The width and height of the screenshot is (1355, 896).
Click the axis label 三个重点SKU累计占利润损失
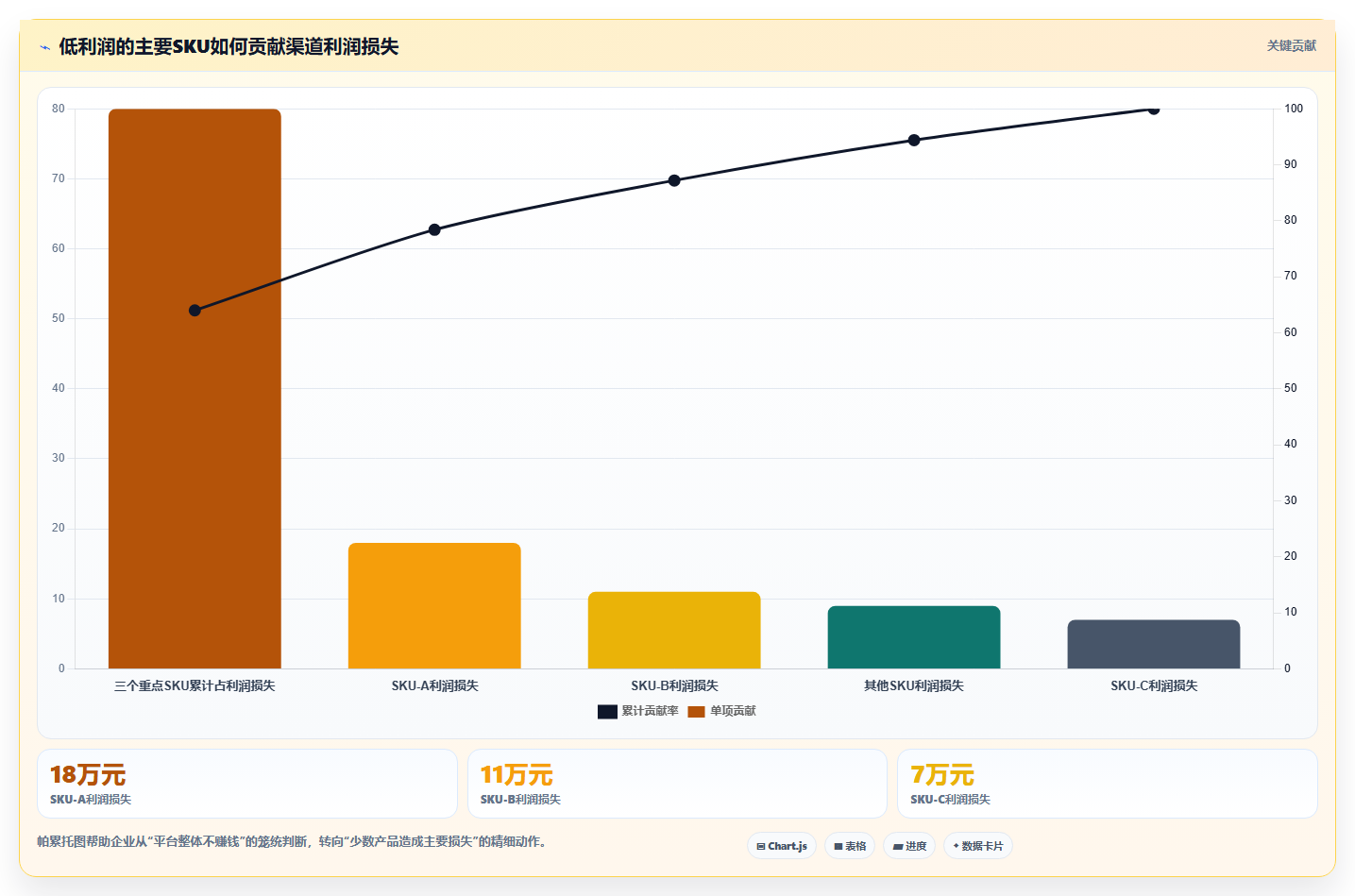pos(195,685)
